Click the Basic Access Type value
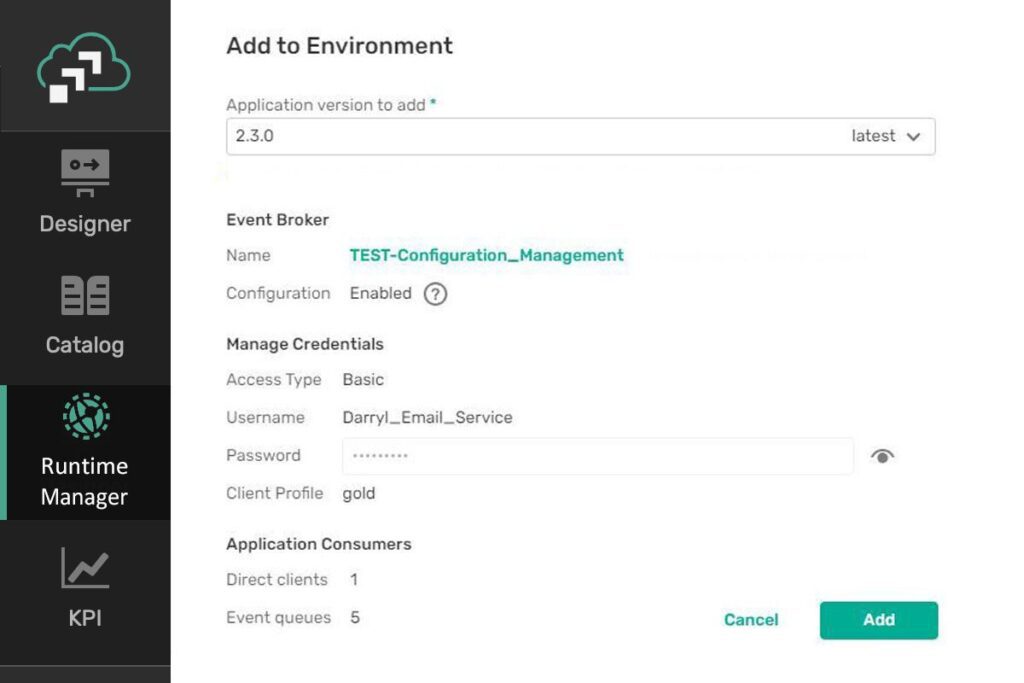1024x683 pixels. (363, 379)
